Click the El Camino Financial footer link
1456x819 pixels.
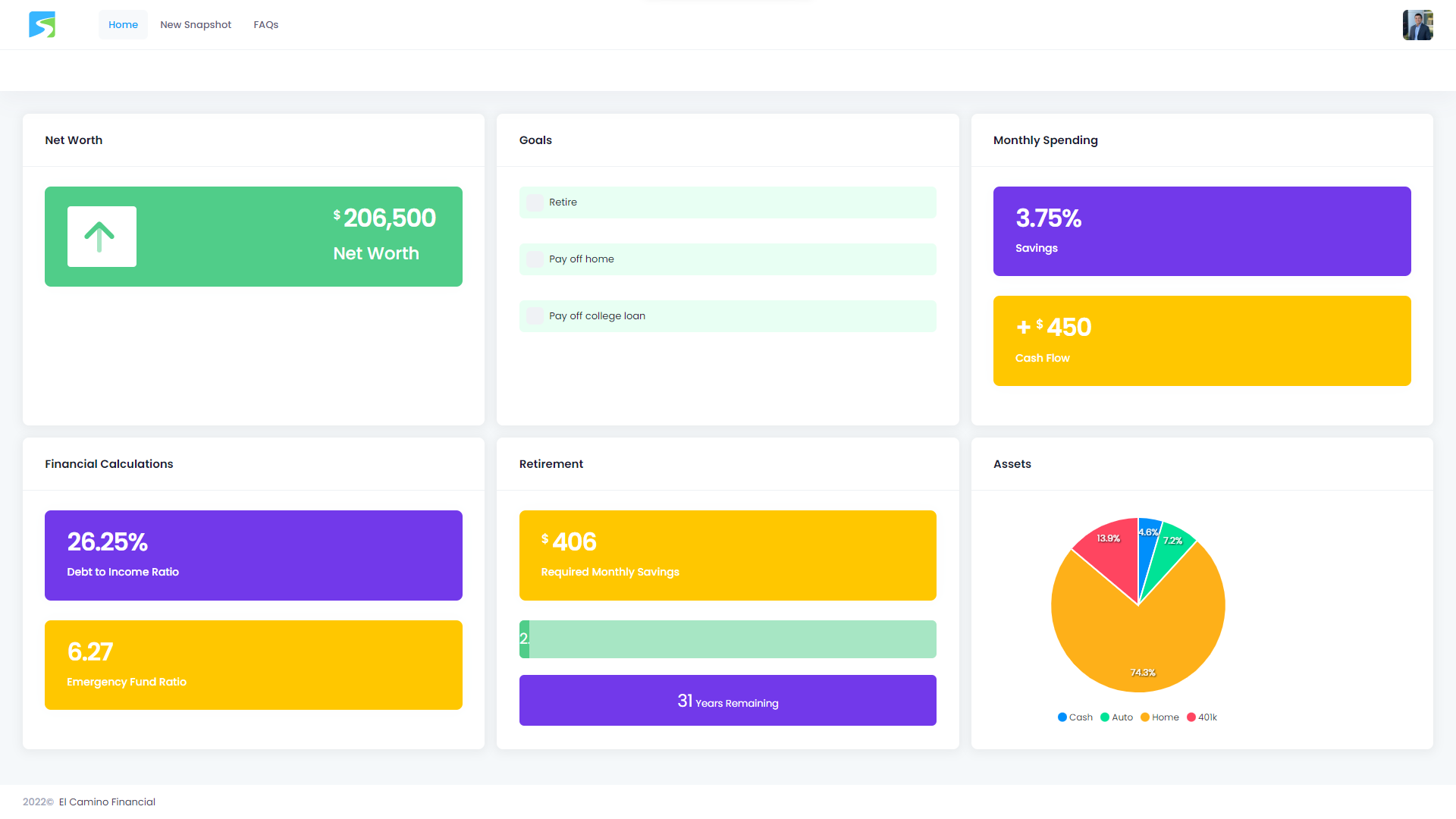107,802
